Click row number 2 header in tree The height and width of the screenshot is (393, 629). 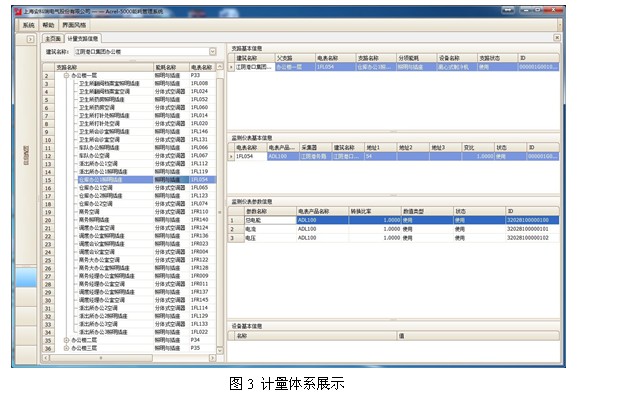pos(48,75)
